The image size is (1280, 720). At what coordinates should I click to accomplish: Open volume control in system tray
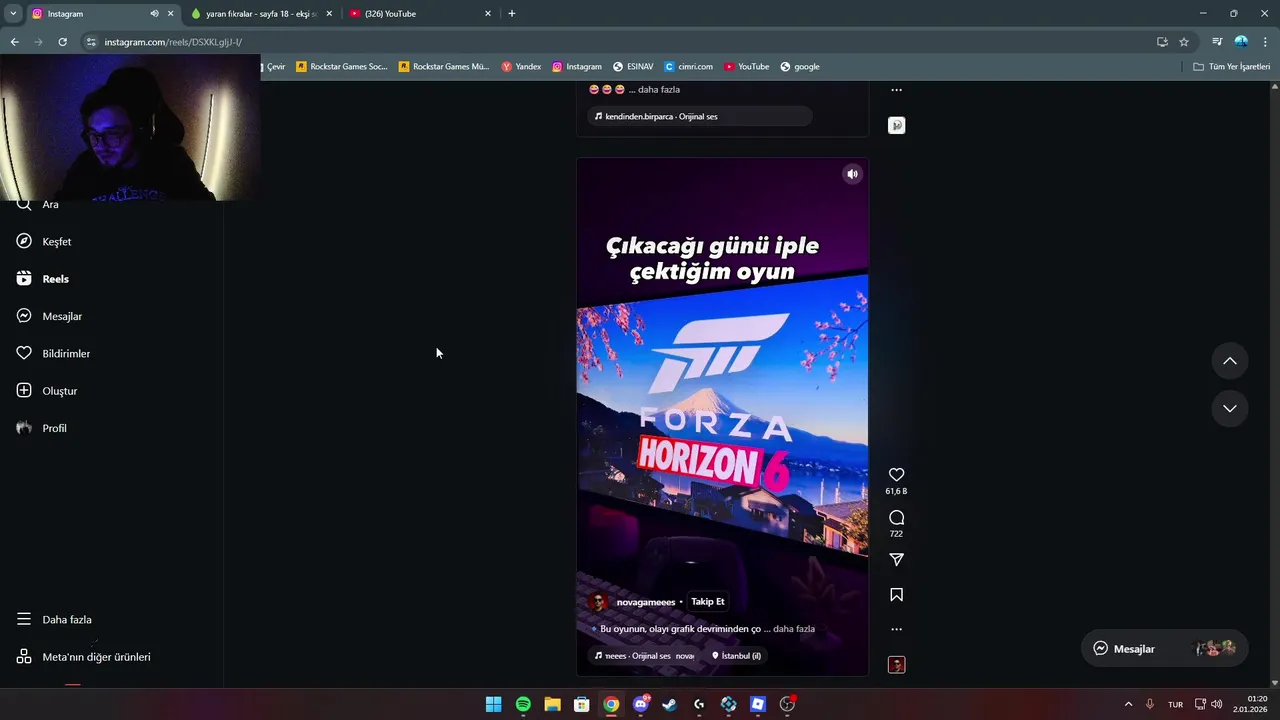(1216, 704)
